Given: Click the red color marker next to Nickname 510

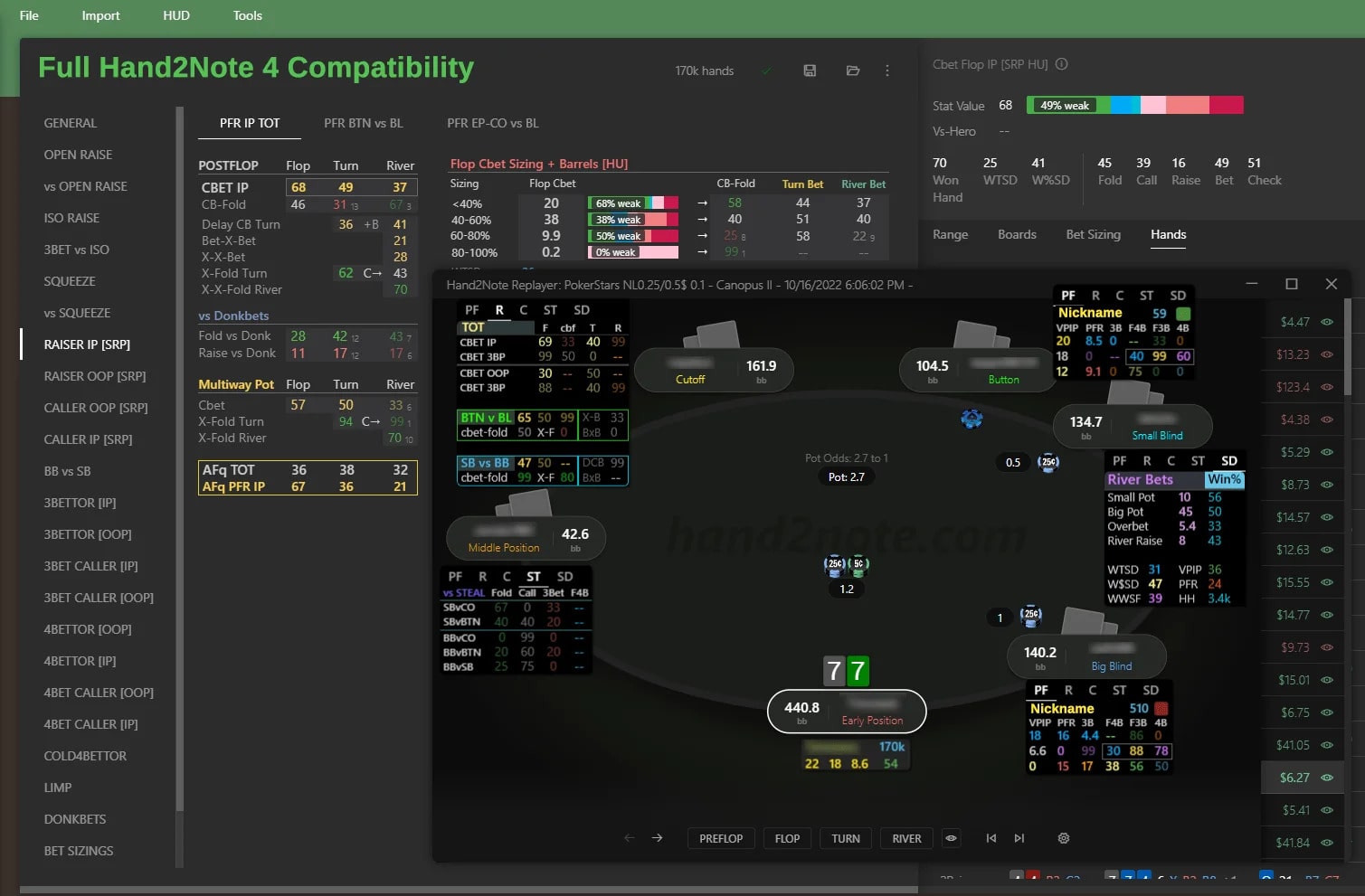Looking at the screenshot, I should 1161,709.
